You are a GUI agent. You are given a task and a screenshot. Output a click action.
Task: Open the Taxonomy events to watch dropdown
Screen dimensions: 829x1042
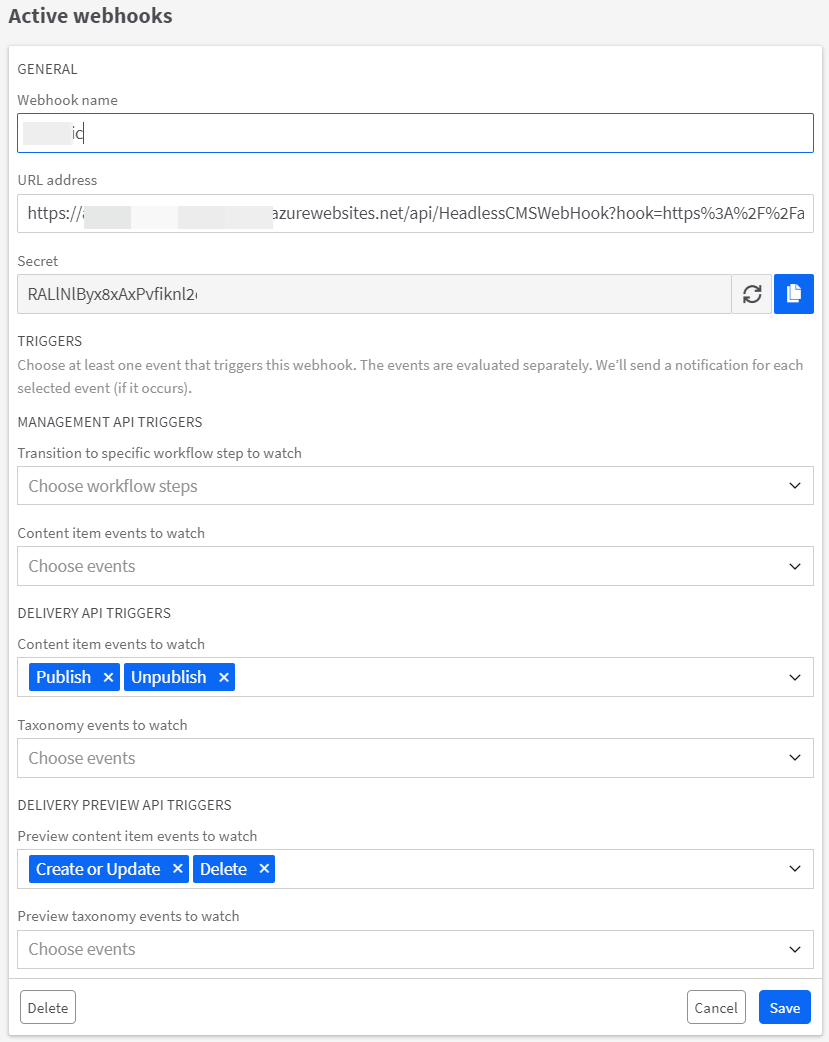[795, 758]
